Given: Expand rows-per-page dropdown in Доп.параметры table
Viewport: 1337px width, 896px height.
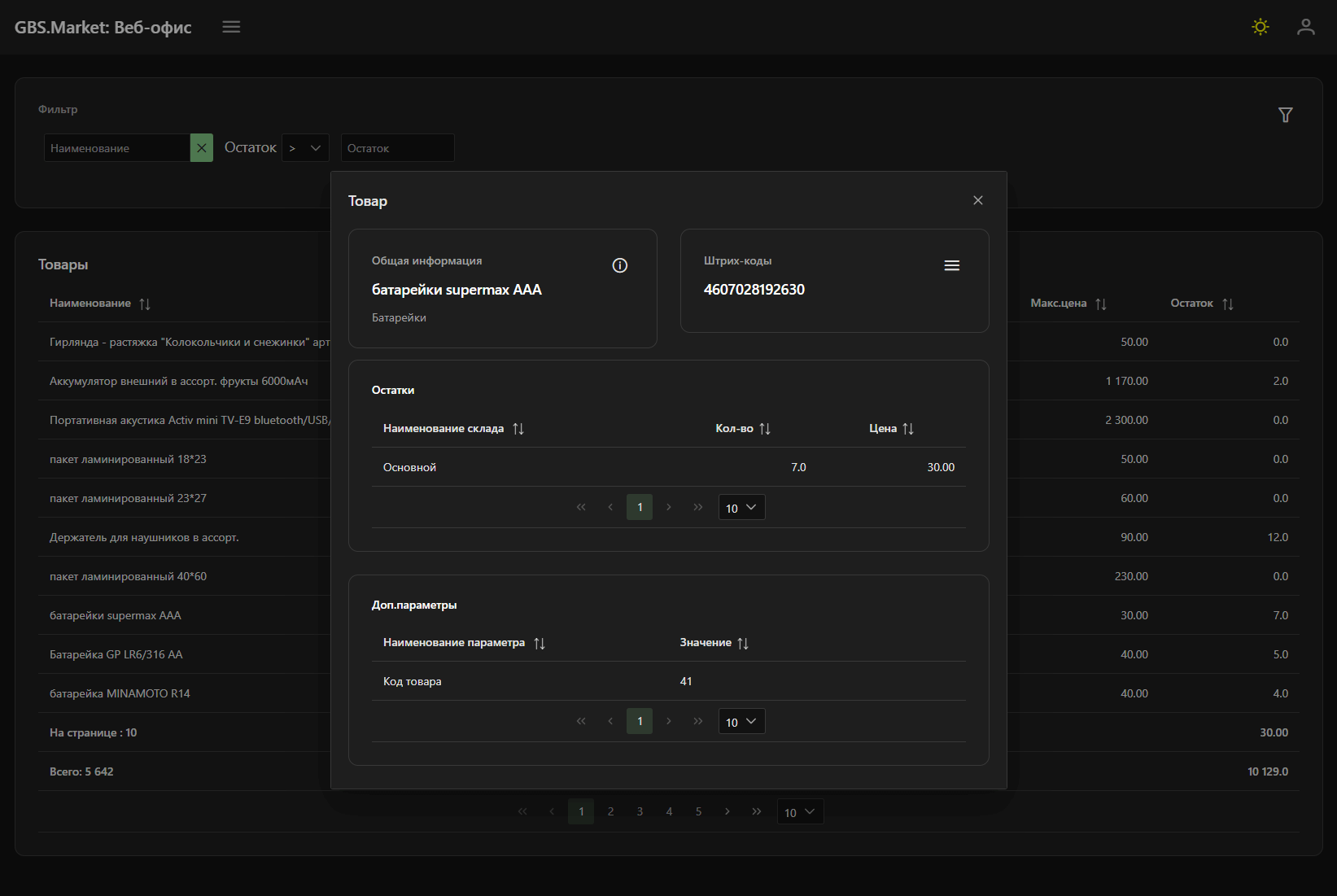Looking at the screenshot, I should pos(741,722).
